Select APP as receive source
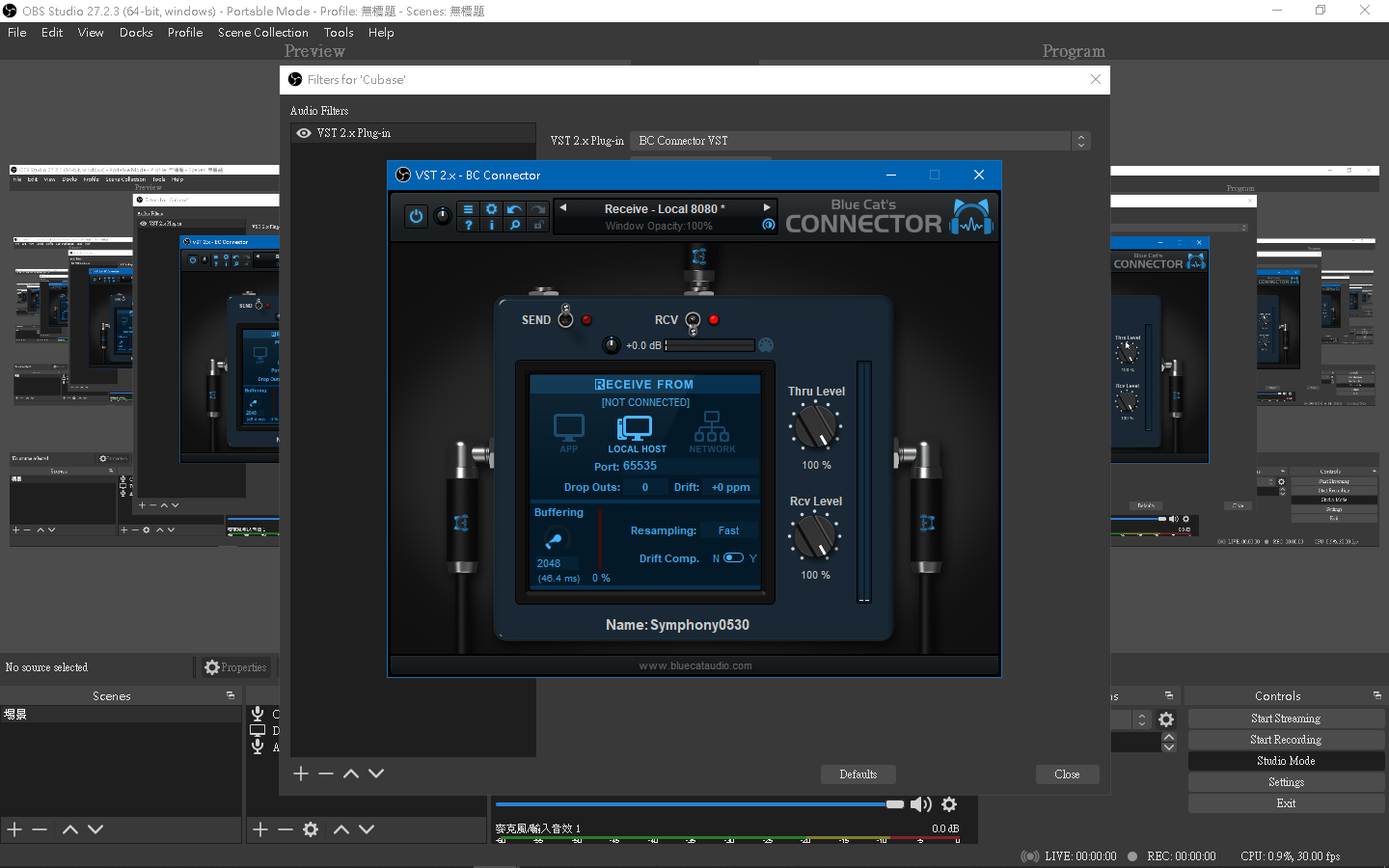 pos(569,433)
